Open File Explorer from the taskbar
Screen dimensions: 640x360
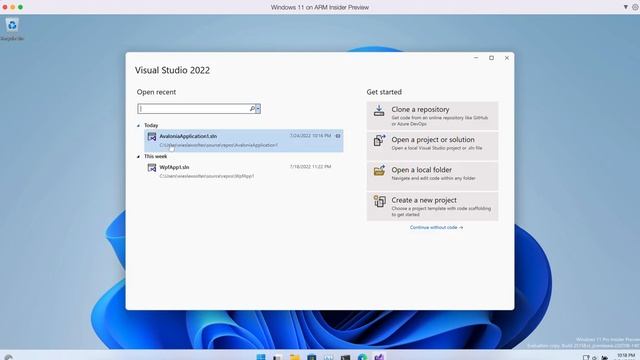point(295,357)
